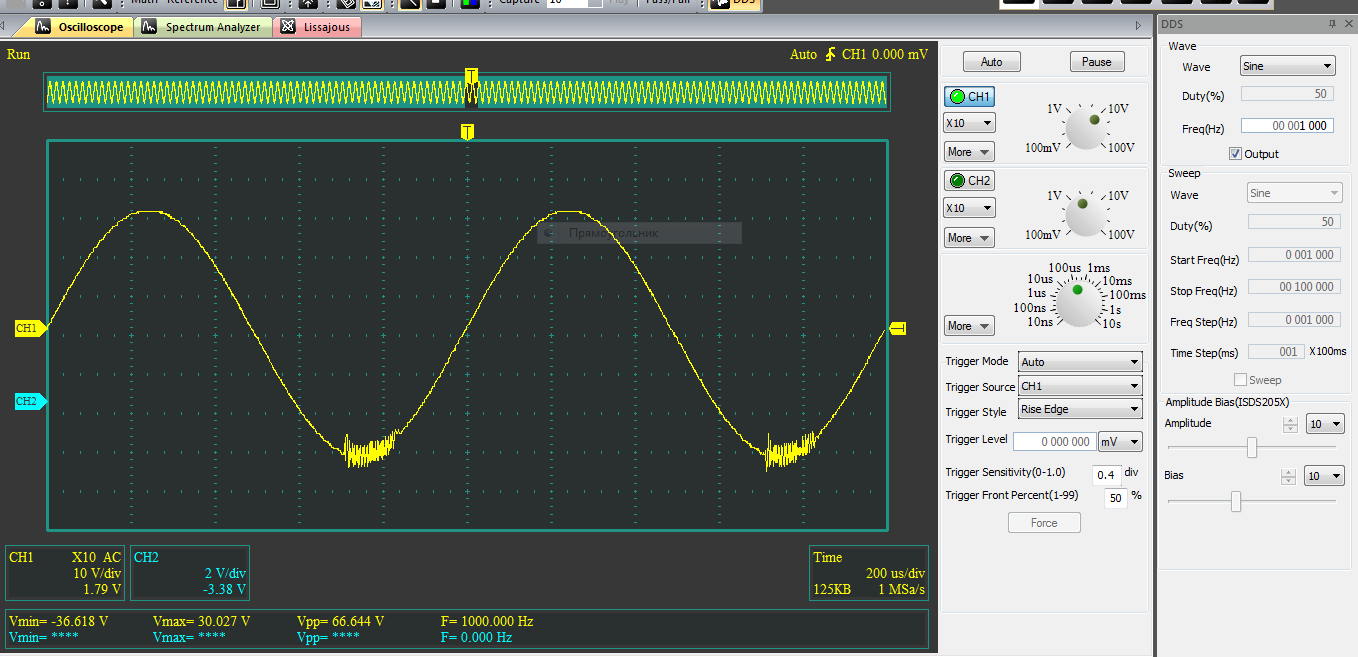Click the yellow CH1 ground level marker
The height and width of the screenshot is (657, 1358).
pos(29,328)
